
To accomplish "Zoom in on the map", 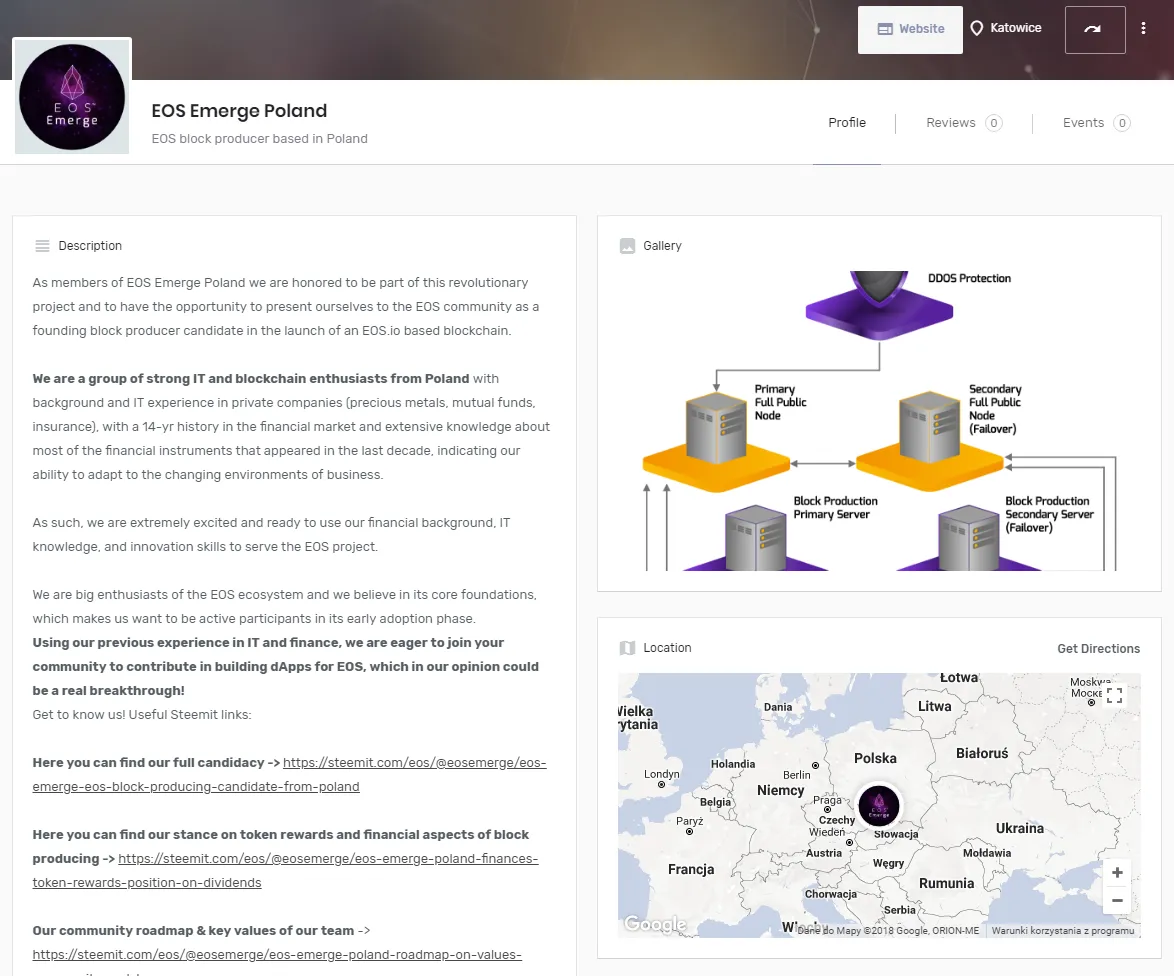I will pos(1116,873).
